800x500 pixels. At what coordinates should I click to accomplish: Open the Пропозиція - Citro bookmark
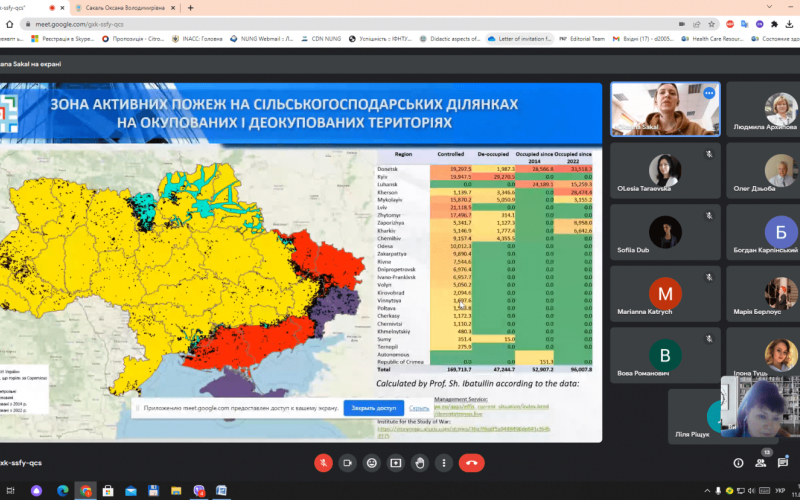pyautogui.click(x=133, y=39)
